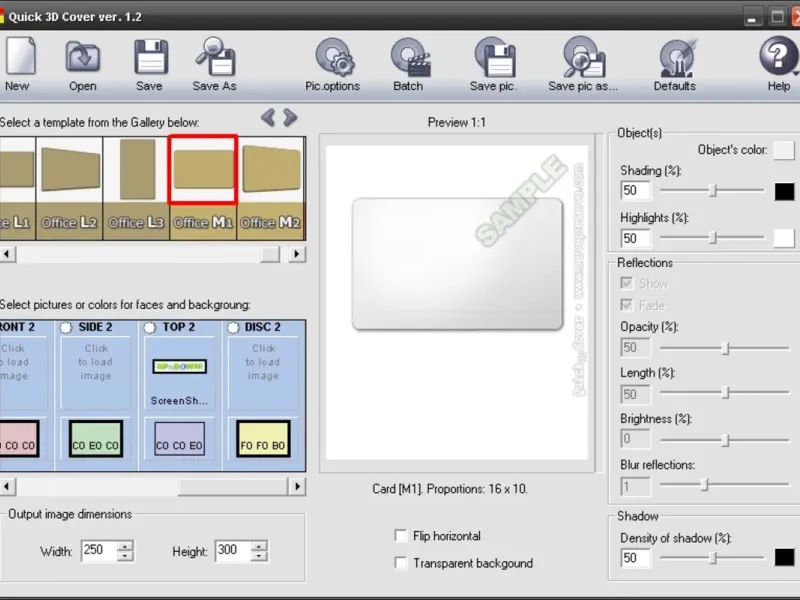The height and width of the screenshot is (600, 800).
Task: Select the SIDE 2 radio button
Action: pos(66,328)
